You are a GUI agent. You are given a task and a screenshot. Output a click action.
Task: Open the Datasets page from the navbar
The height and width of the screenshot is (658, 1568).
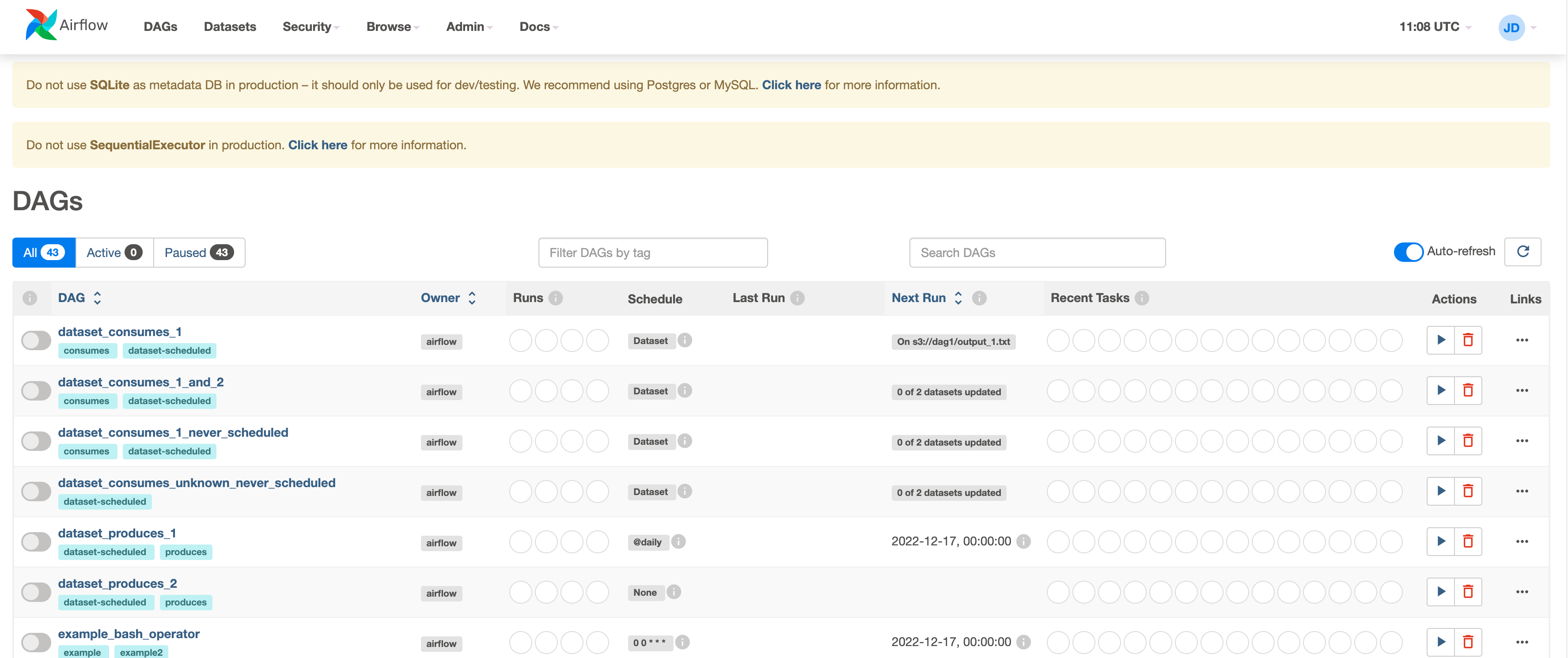click(x=230, y=27)
